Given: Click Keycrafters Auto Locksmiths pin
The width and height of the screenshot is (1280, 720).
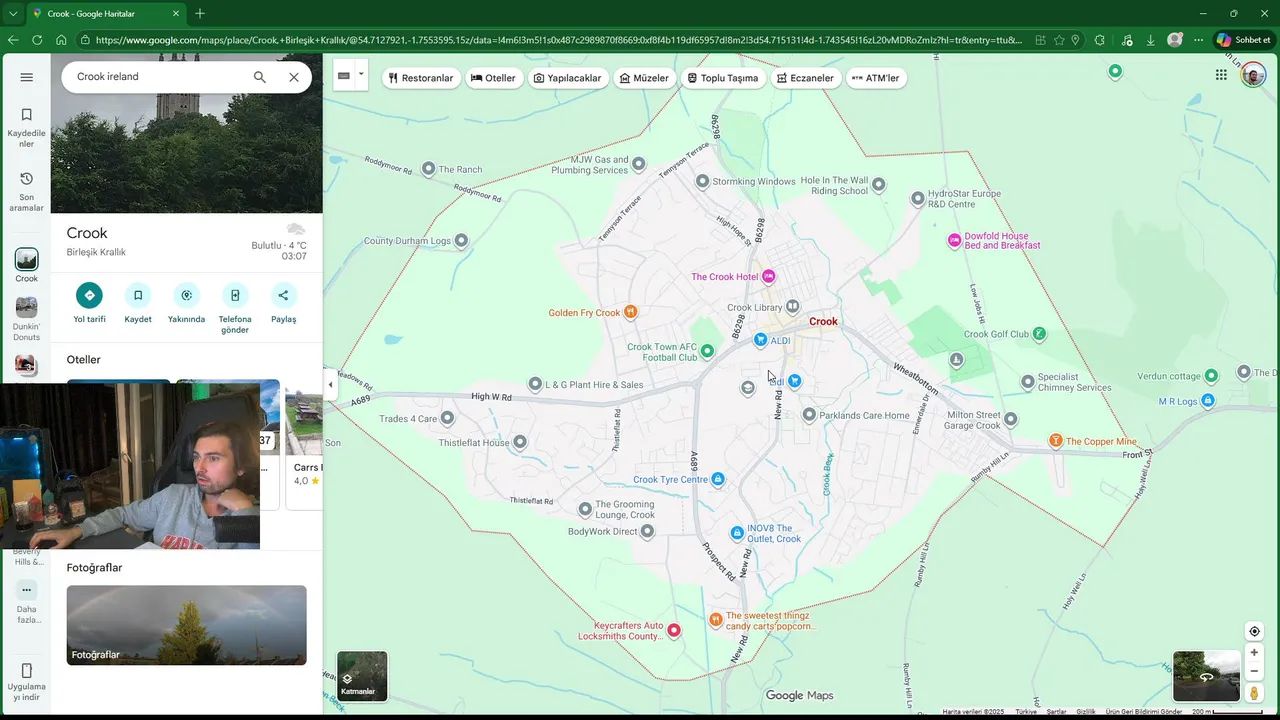Looking at the screenshot, I should [x=674, y=630].
